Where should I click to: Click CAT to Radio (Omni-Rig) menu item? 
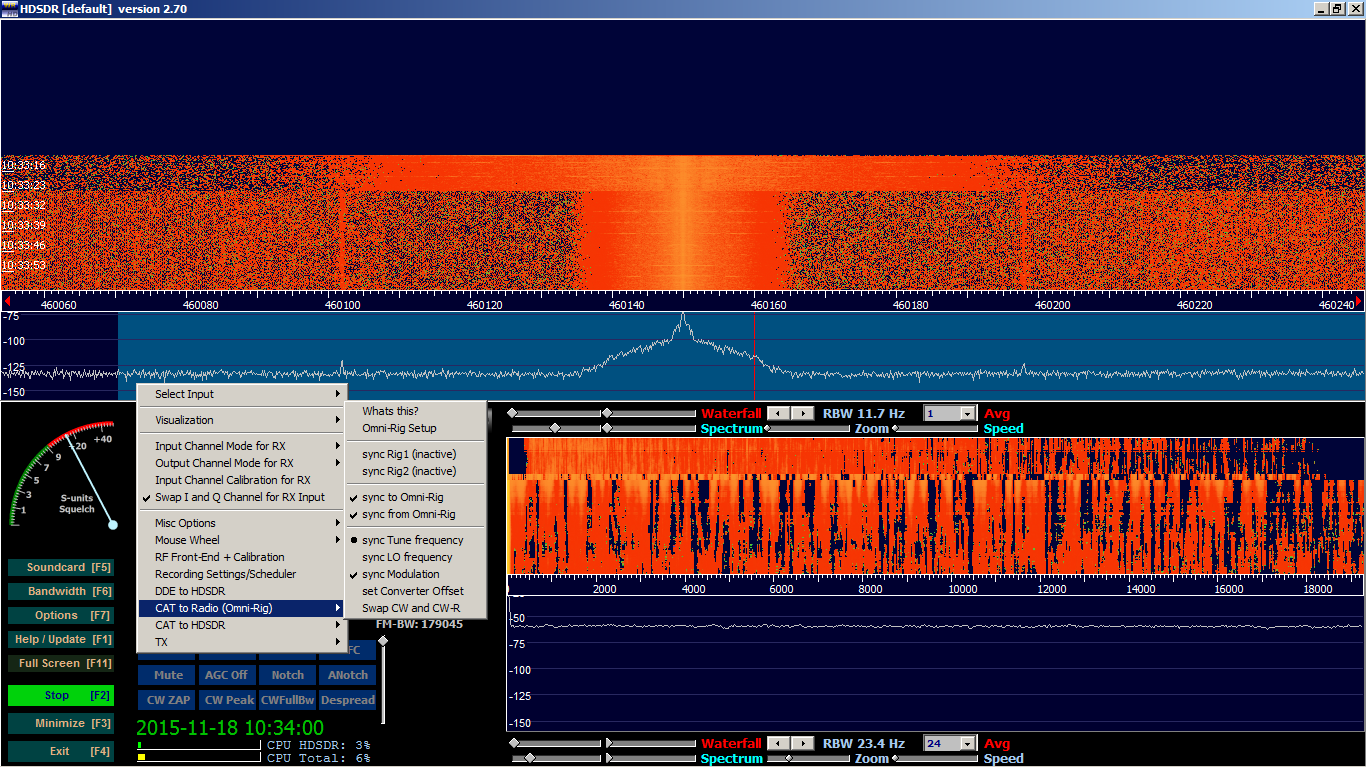[241, 608]
